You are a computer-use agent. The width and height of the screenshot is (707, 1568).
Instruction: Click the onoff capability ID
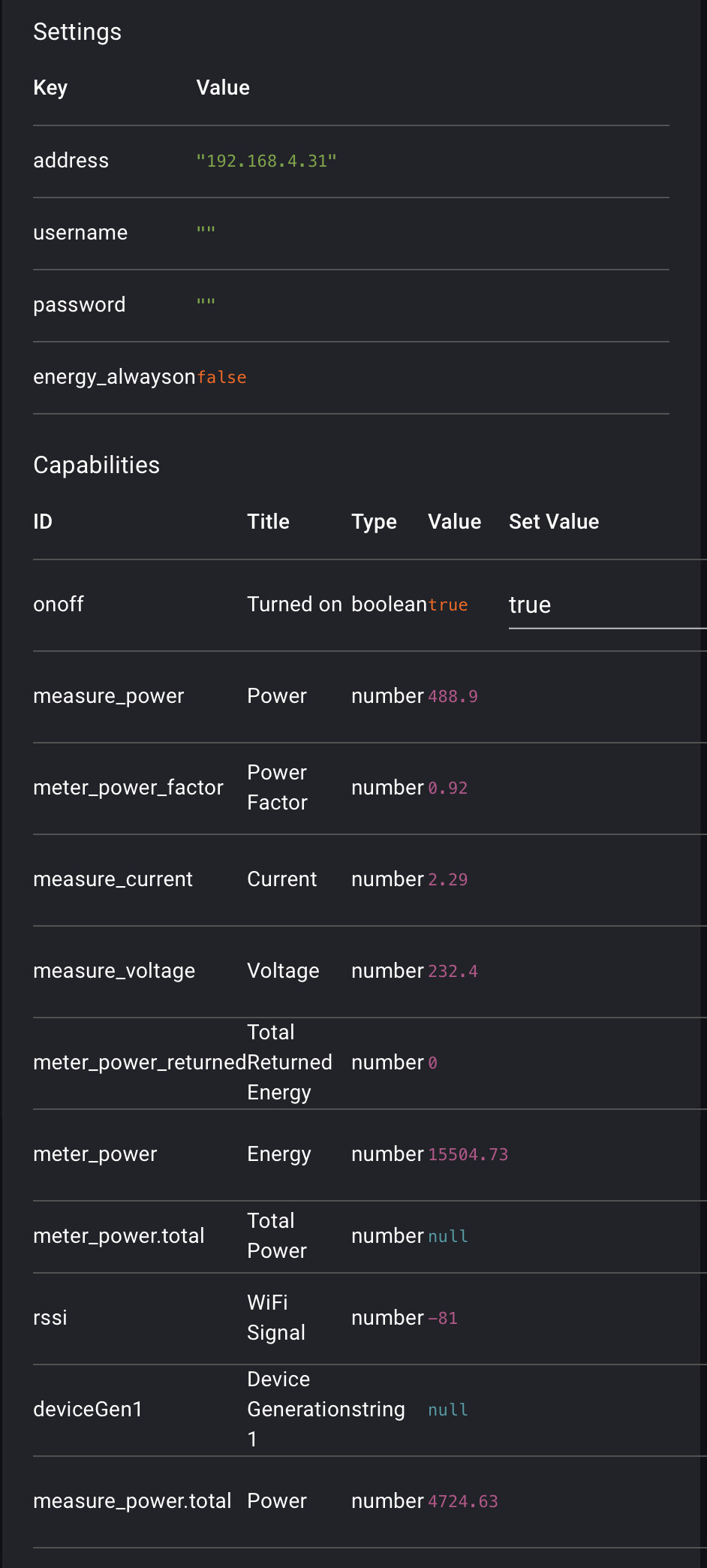pos(59,605)
